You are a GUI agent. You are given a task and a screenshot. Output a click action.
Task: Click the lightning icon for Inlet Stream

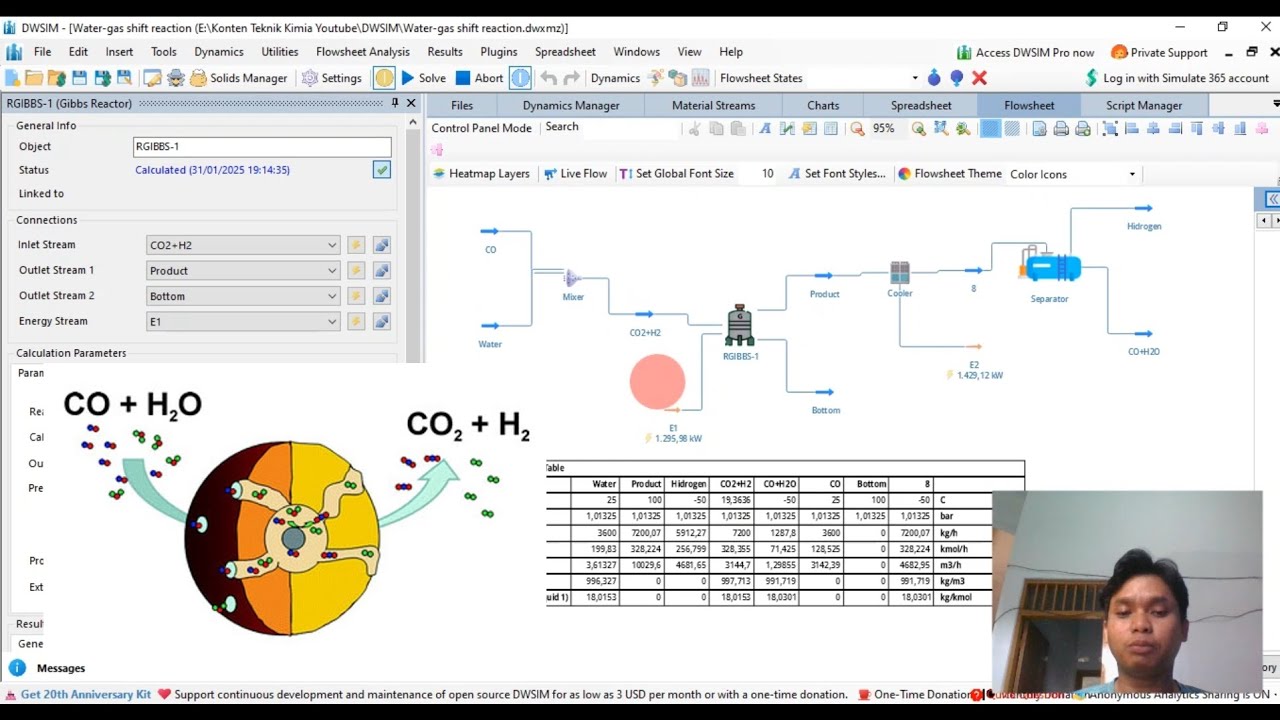pos(355,245)
